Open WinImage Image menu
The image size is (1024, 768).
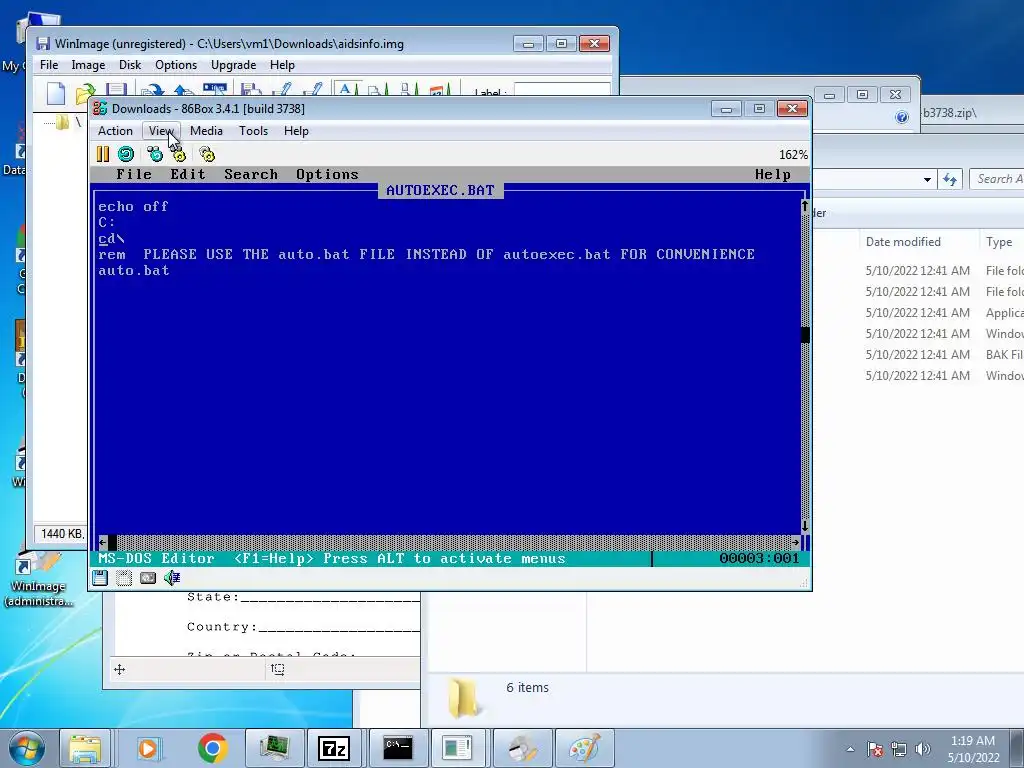click(88, 65)
